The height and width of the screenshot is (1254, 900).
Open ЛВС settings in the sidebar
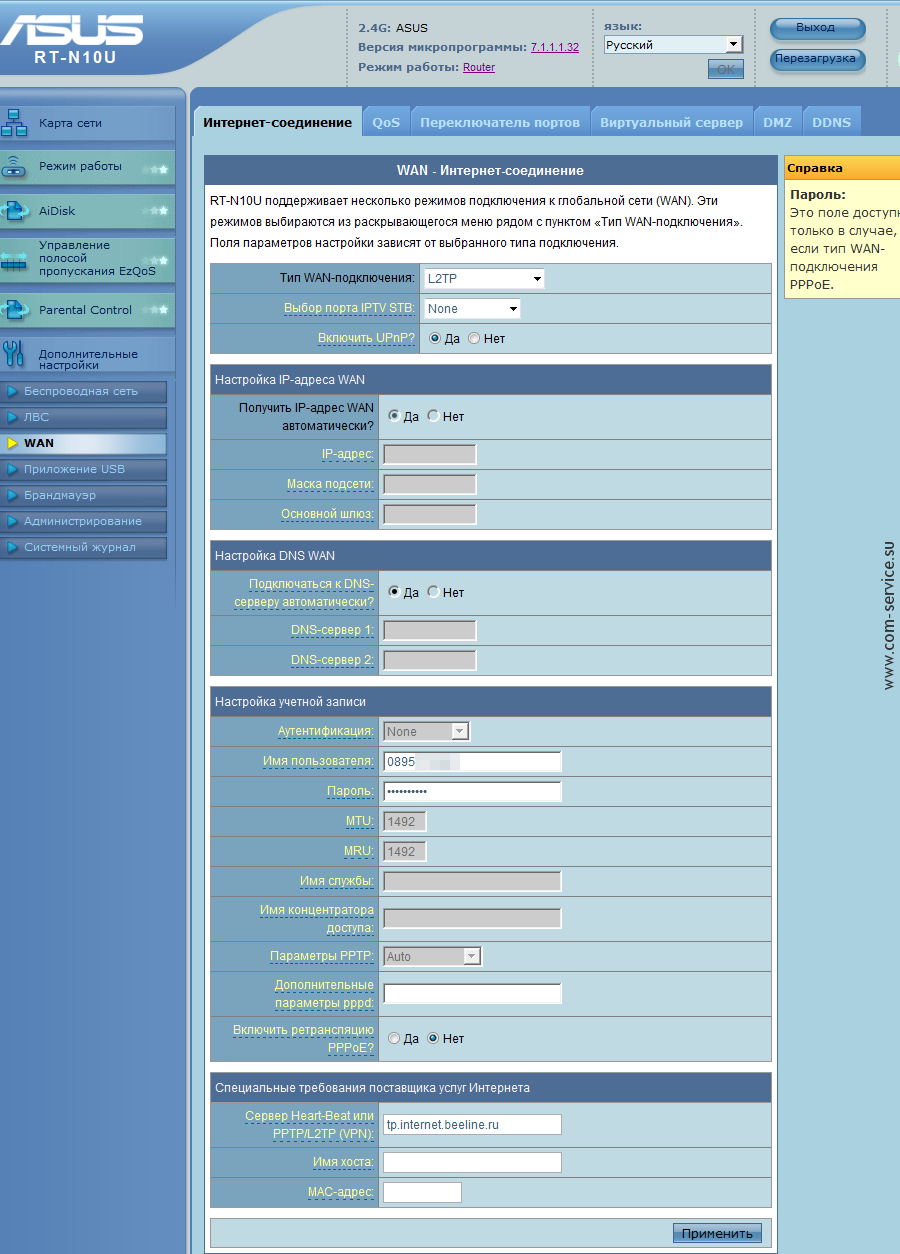pos(83,417)
